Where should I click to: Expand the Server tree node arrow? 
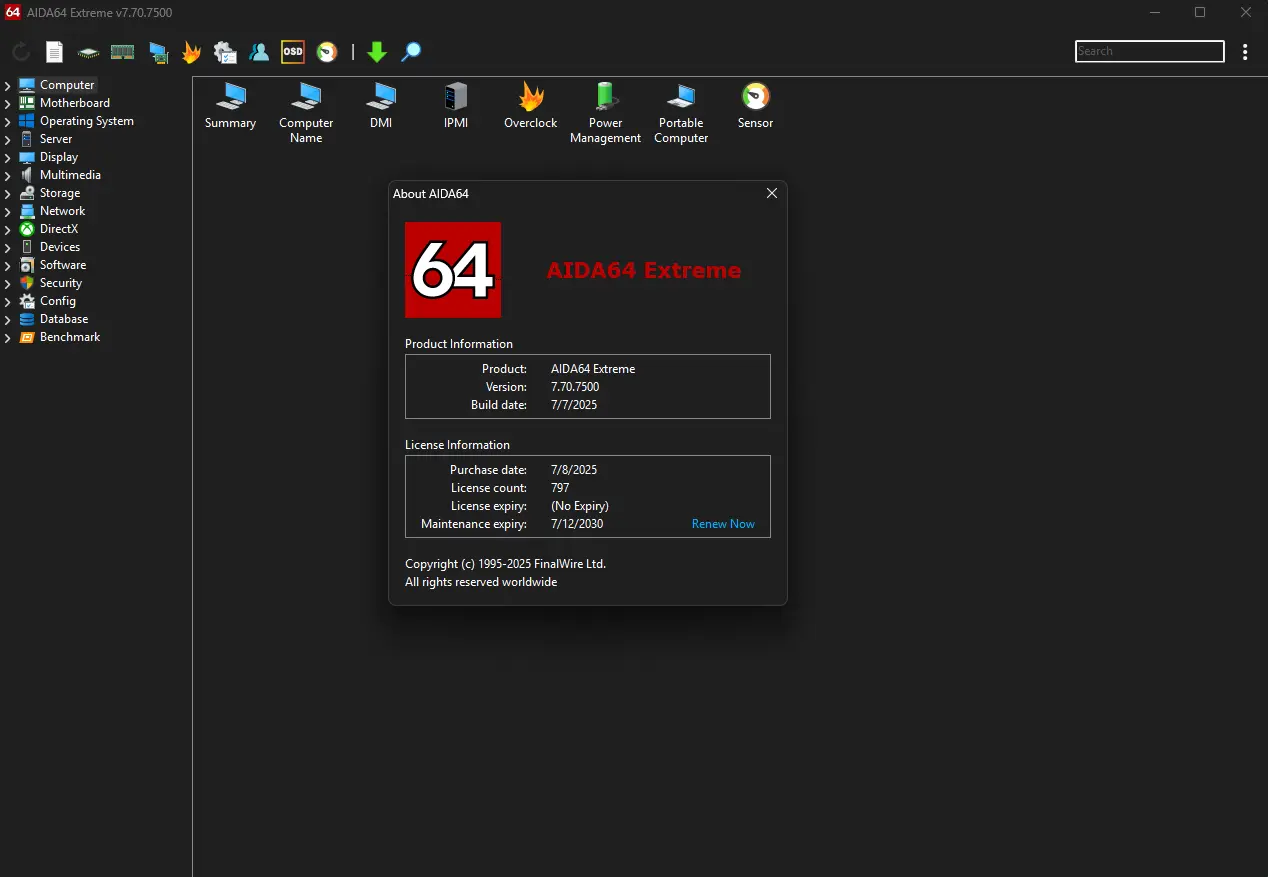click(x=8, y=139)
